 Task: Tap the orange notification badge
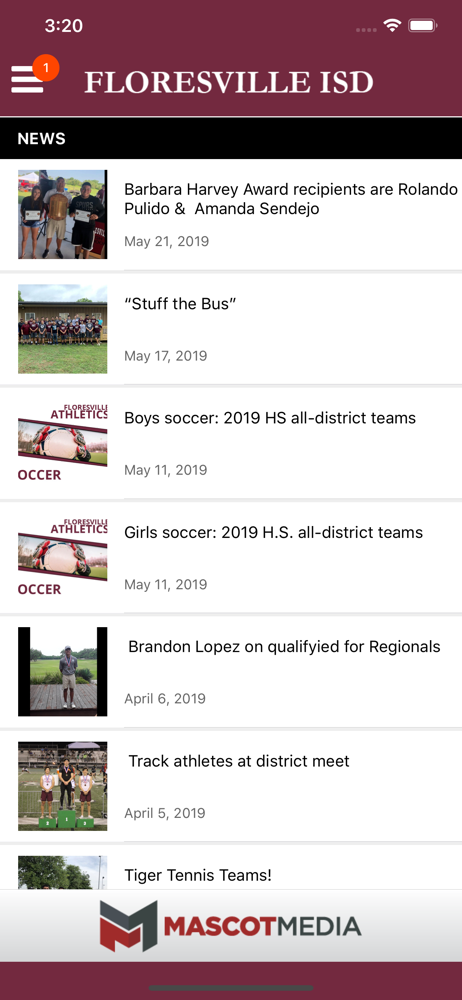45,68
